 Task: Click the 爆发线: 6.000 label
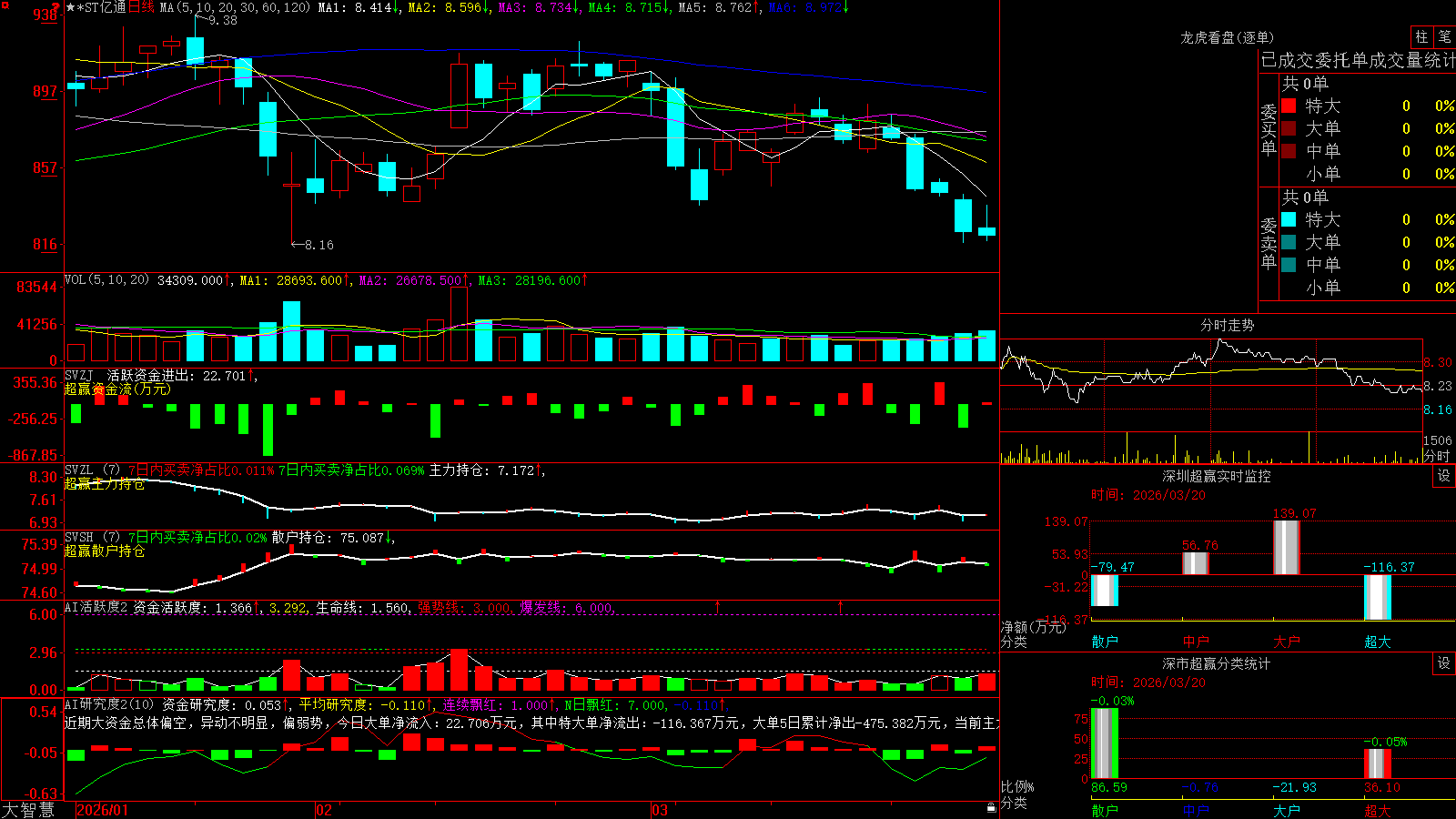coord(567,607)
